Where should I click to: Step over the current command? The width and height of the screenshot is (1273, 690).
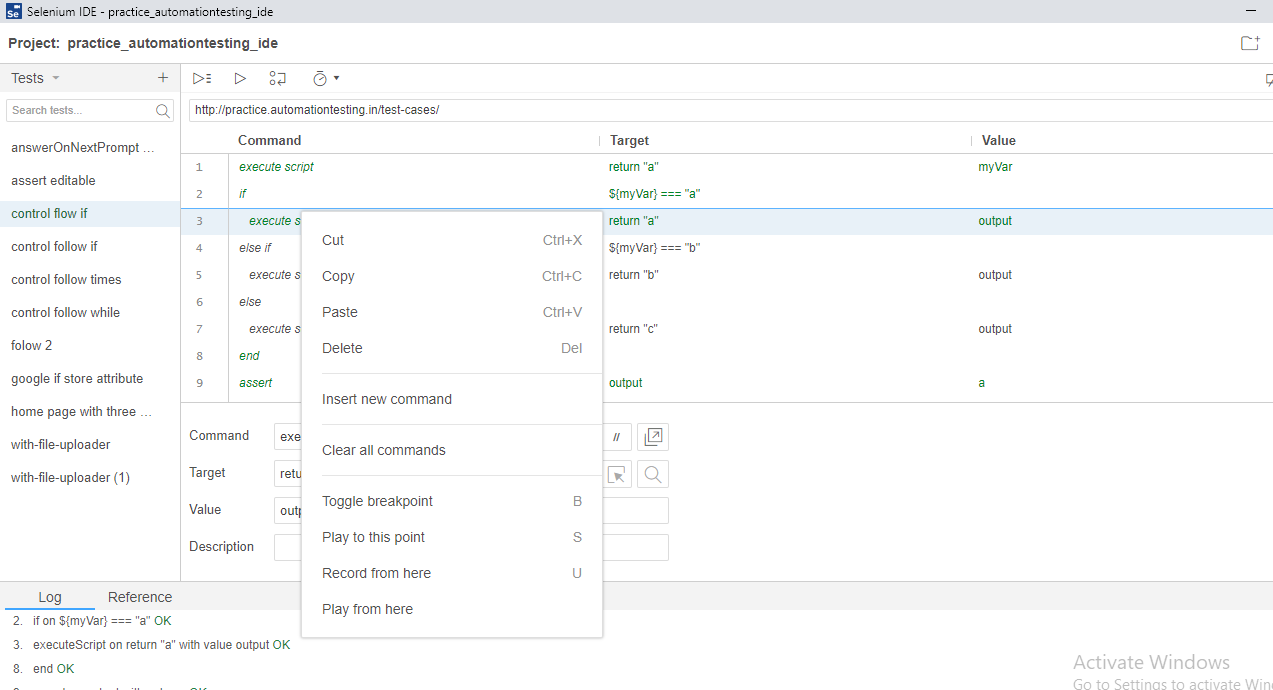coord(278,78)
